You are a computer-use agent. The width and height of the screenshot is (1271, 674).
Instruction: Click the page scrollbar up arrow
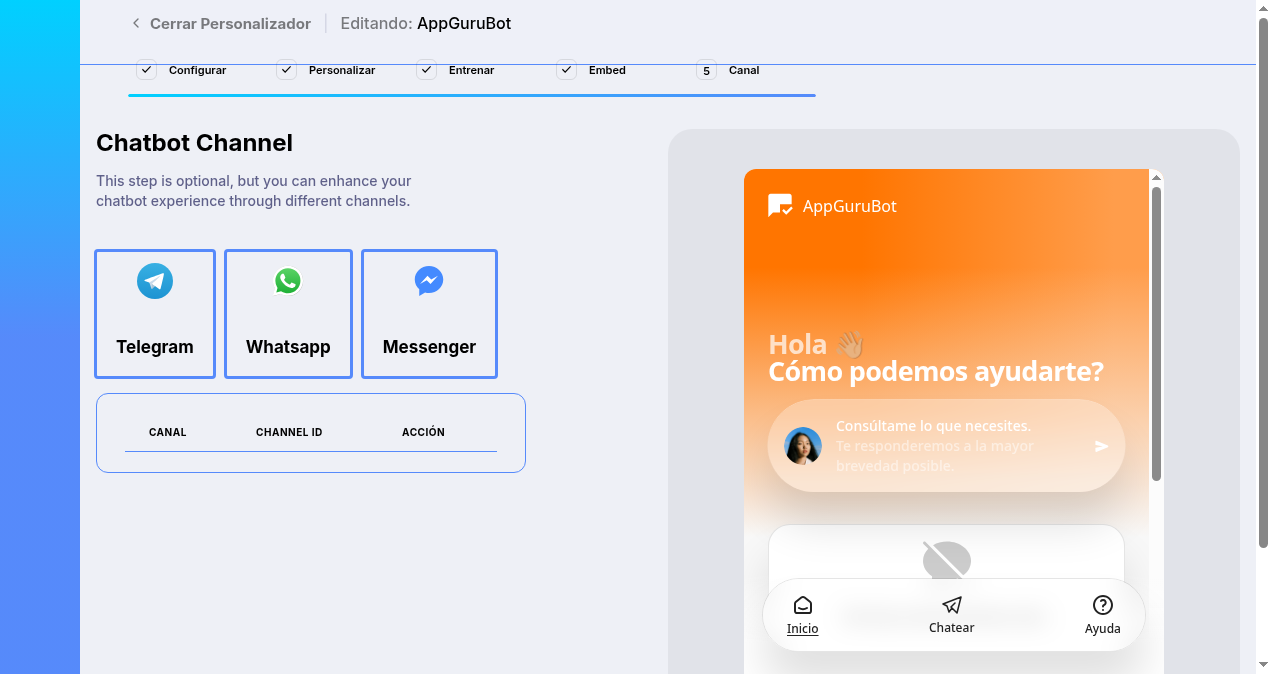[x=1263, y=8]
